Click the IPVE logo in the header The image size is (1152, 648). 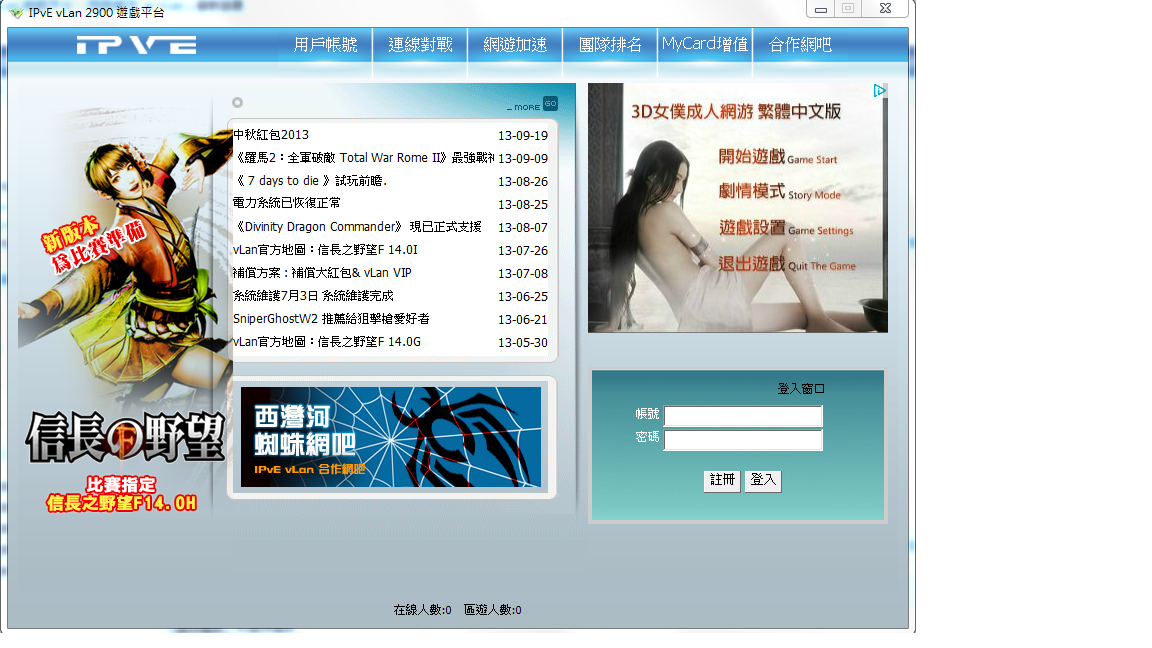pyautogui.click(x=137, y=45)
